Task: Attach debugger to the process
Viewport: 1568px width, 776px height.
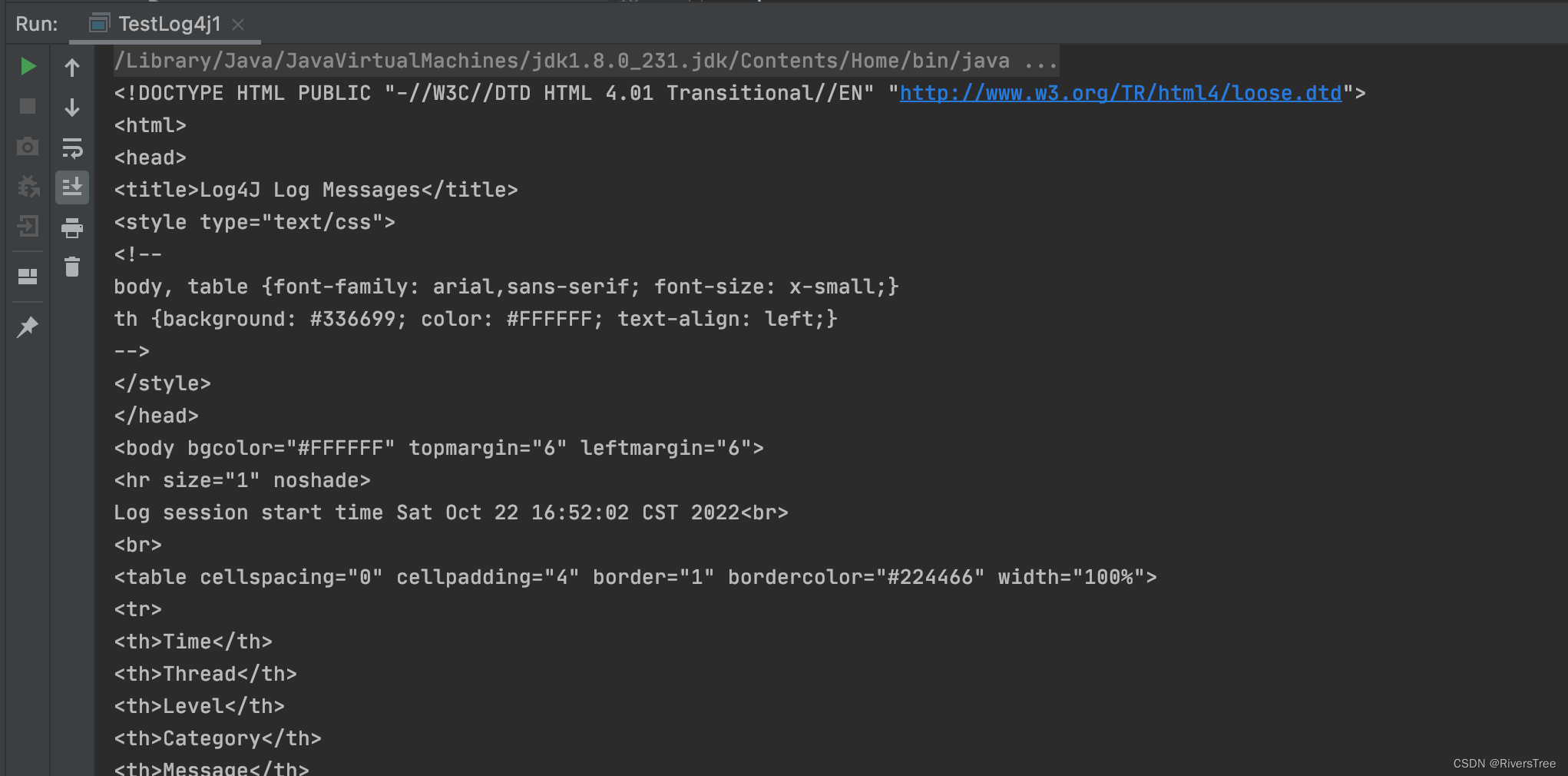Action: (x=28, y=187)
